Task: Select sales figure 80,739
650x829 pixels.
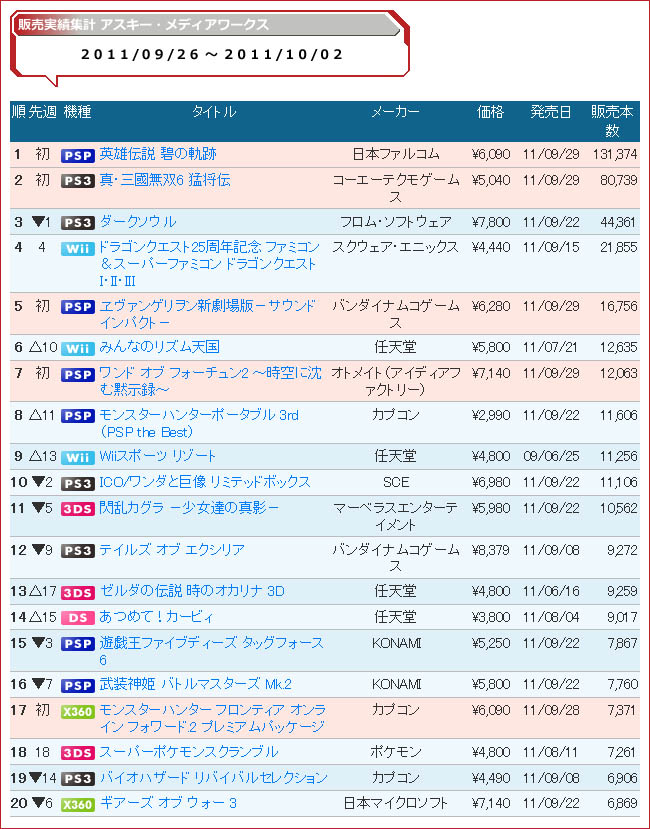Action: (618, 180)
